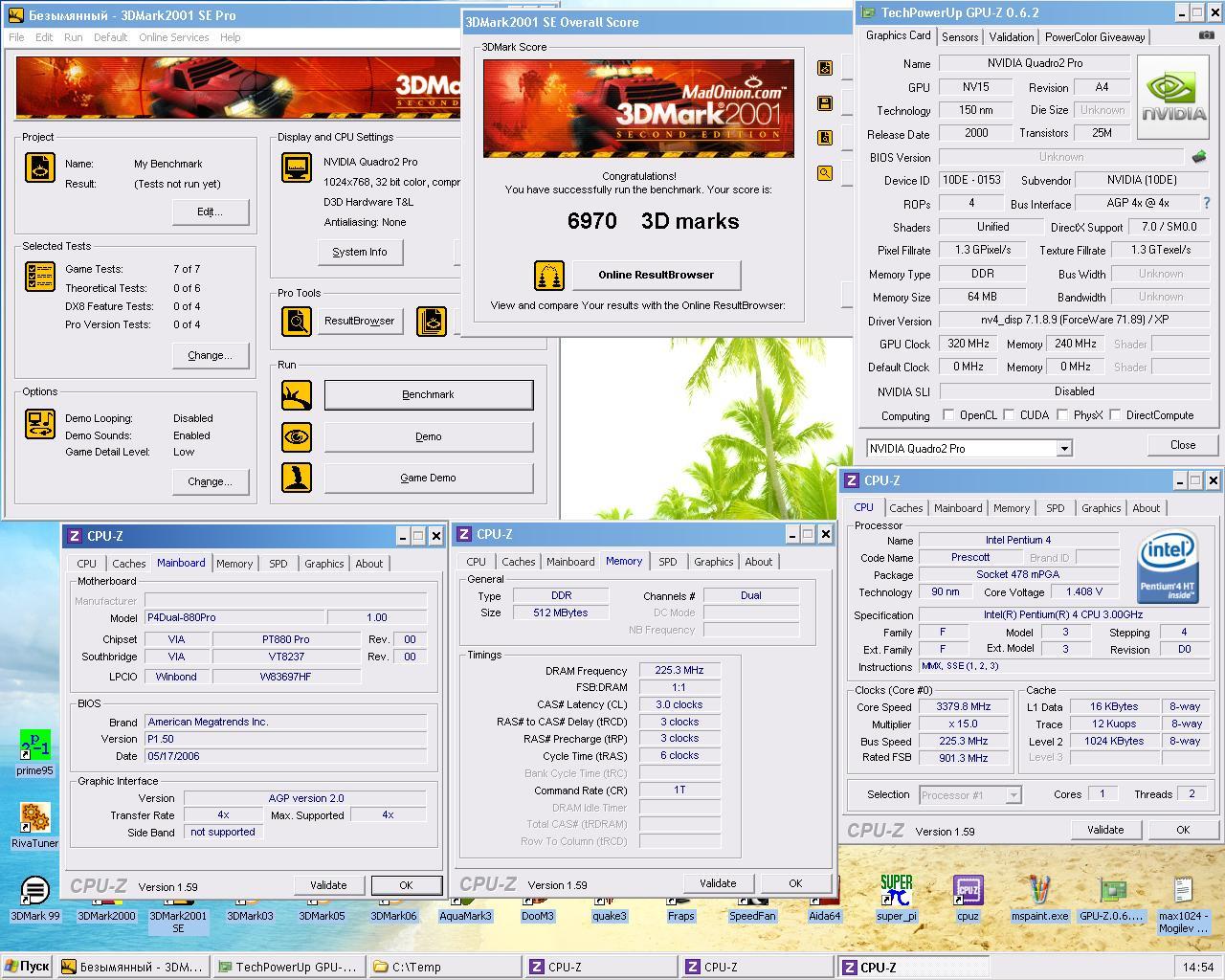The width and height of the screenshot is (1225, 980).
Task: Click the Close button in GPU-Z
Action: tap(1183, 445)
